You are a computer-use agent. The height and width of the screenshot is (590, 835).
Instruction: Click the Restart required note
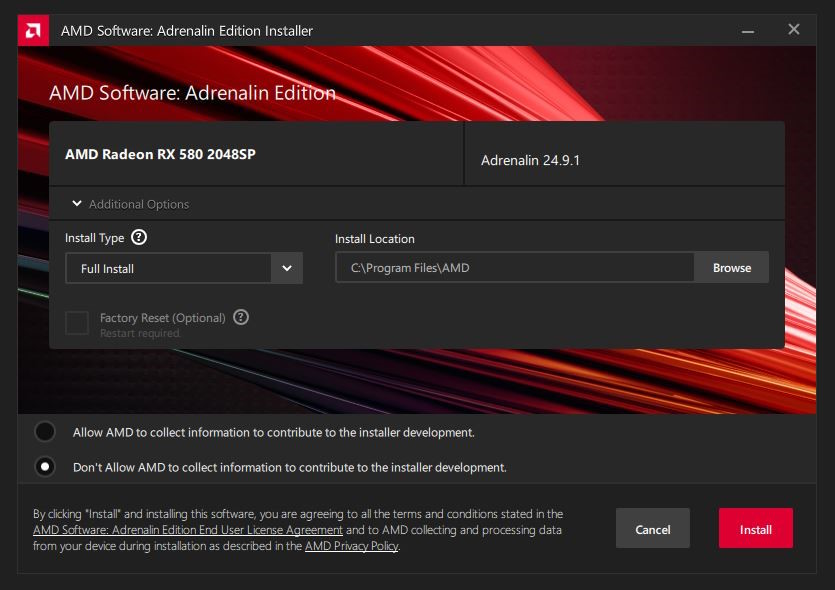140,333
